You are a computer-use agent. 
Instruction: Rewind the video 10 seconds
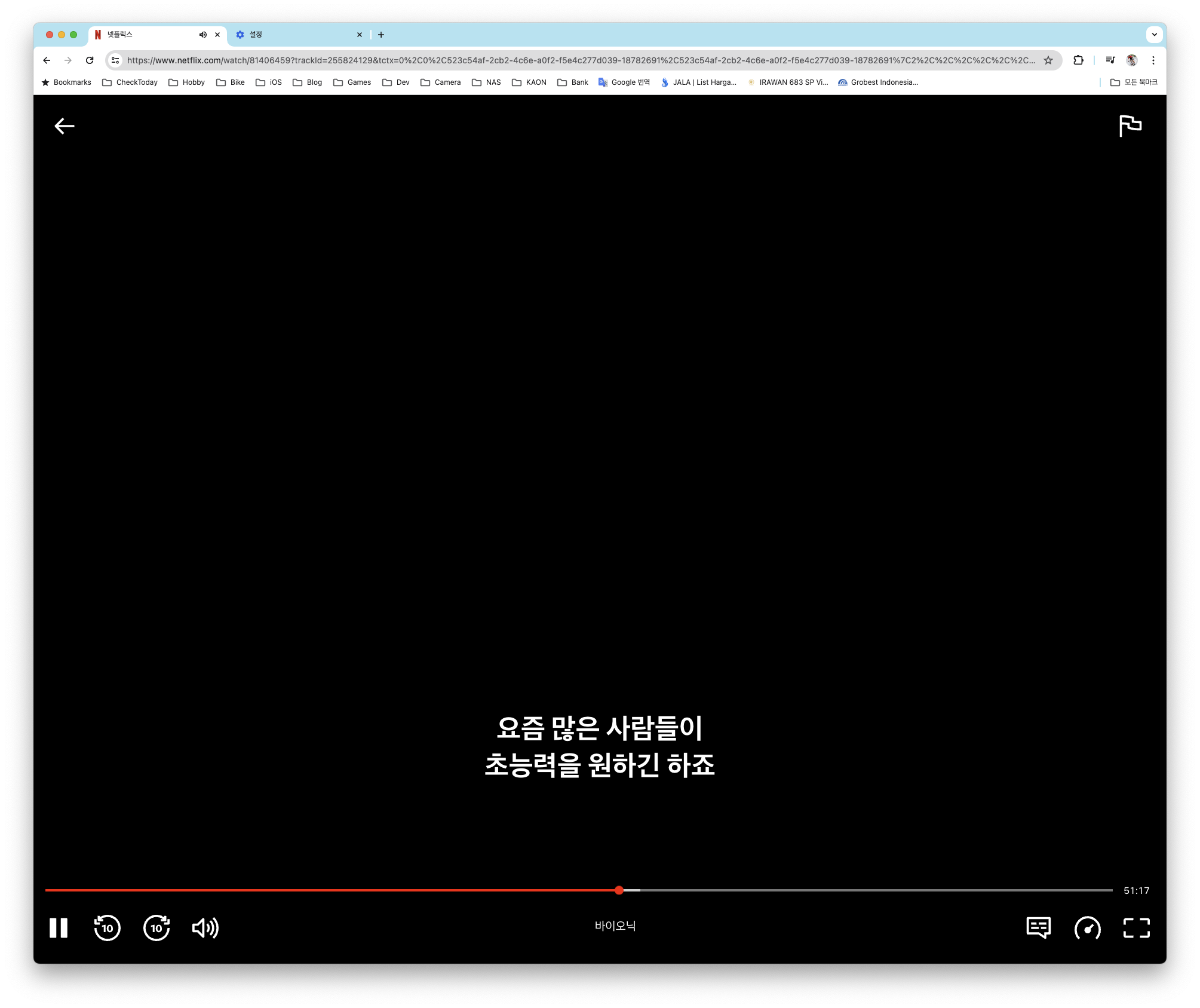108,928
